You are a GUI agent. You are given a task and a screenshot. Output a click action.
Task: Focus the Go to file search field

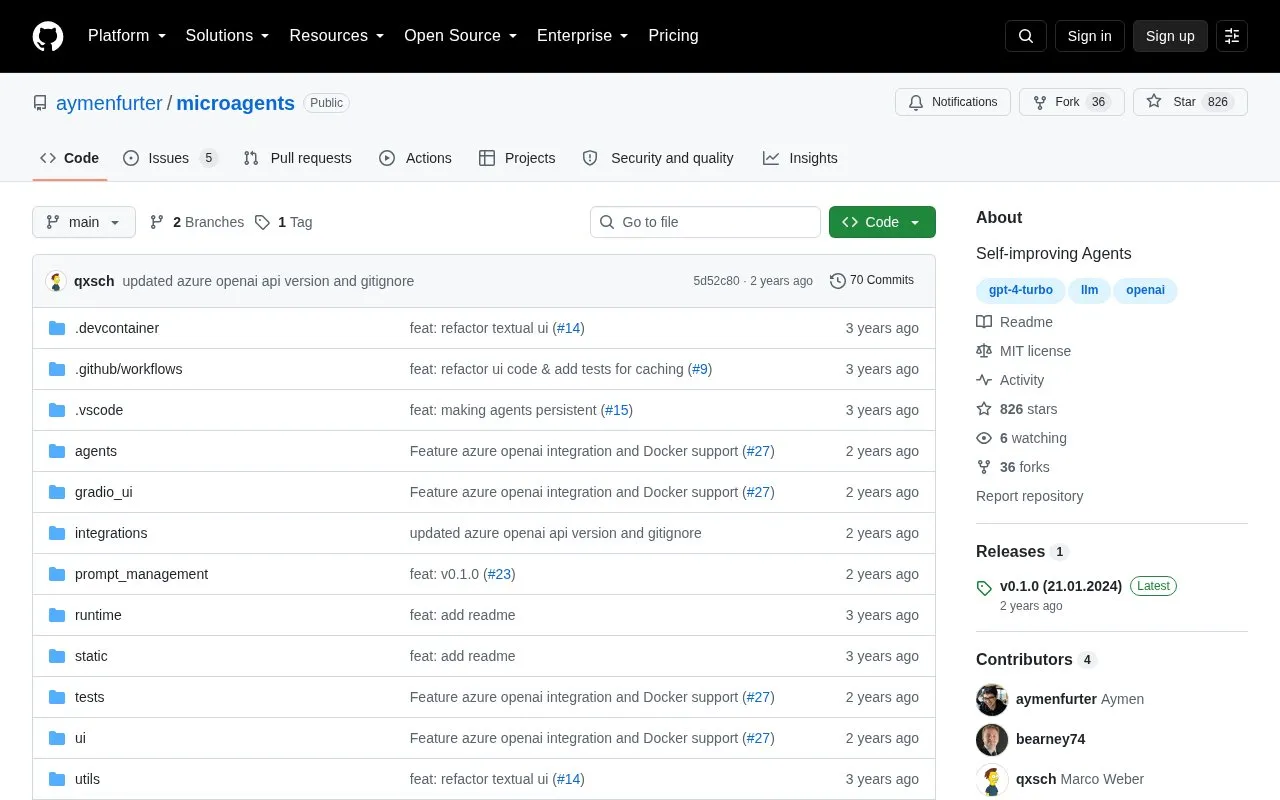click(705, 222)
